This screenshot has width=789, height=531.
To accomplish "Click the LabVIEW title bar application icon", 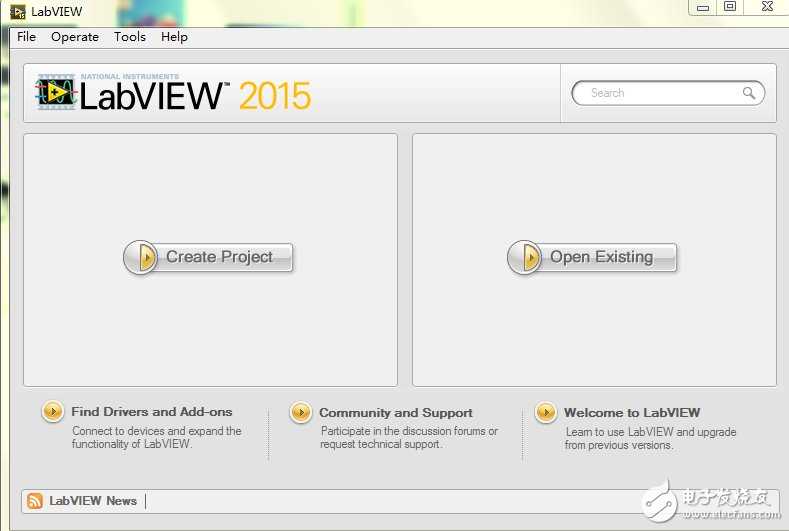I will click(x=18, y=12).
